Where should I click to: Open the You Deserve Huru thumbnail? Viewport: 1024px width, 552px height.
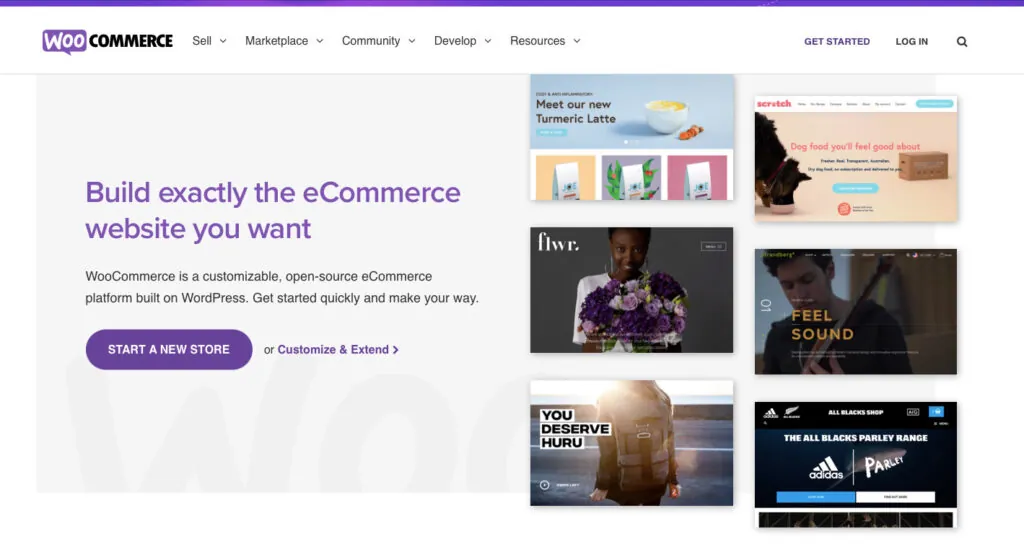coord(632,443)
